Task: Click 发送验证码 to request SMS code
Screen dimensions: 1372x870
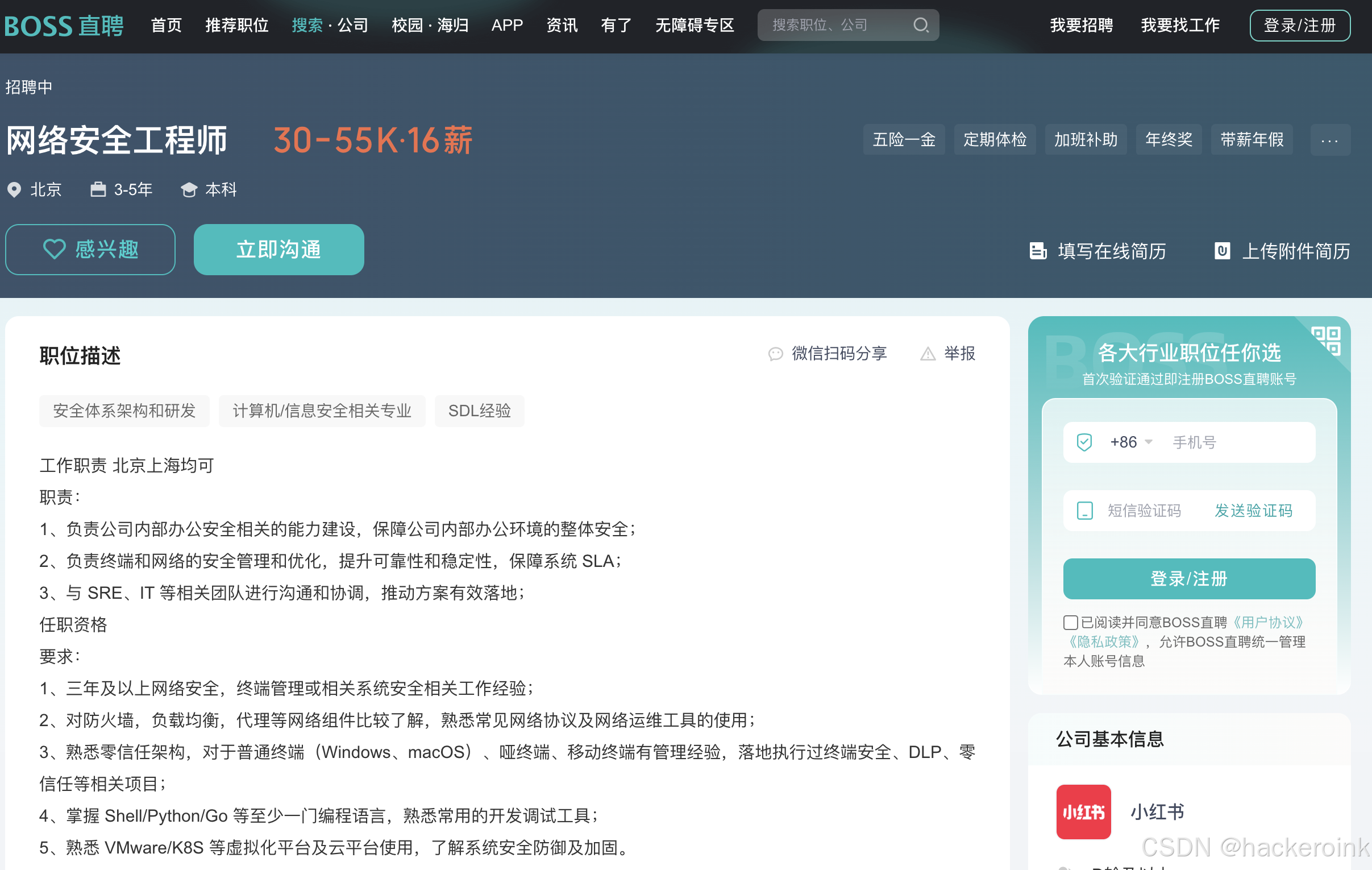Action: [x=1253, y=510]
